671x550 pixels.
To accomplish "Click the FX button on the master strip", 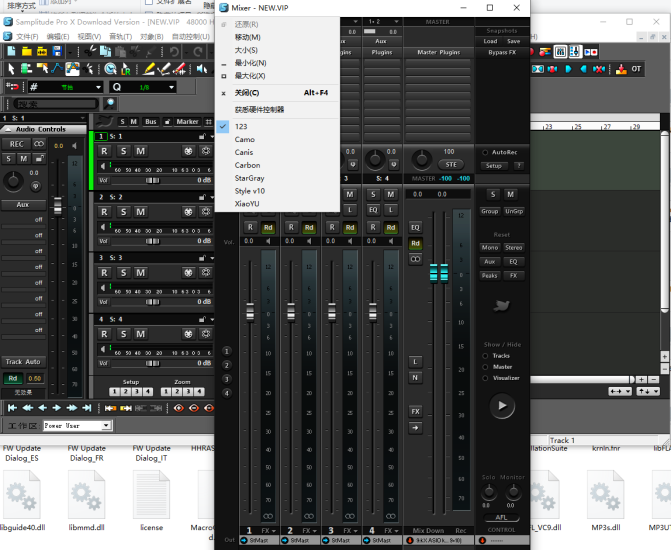I will pos(415,412).
